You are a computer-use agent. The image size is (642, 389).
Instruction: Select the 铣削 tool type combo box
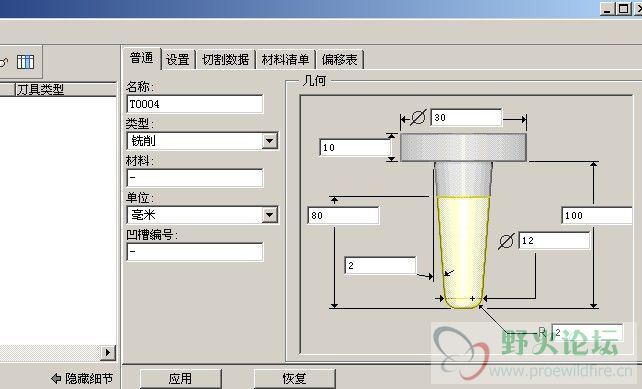click(x=203, y=141)
